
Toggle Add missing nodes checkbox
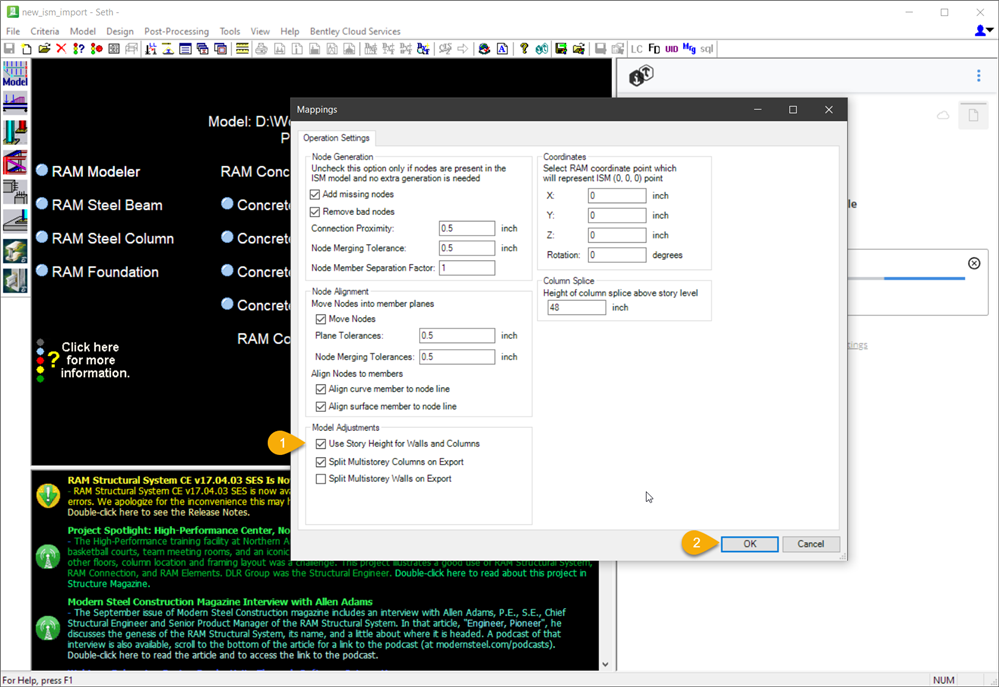(x=315, y=194)
